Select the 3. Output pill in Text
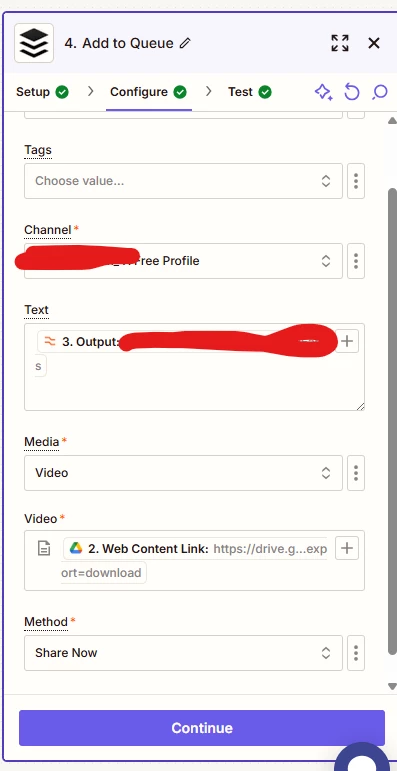Viewport: 397px width, 771px height. [187, 341]
